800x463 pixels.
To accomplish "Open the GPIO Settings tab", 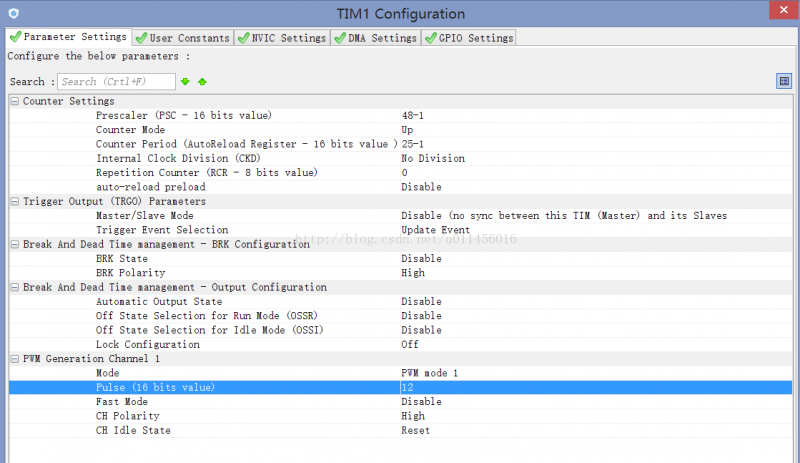I will coord(469,38).
